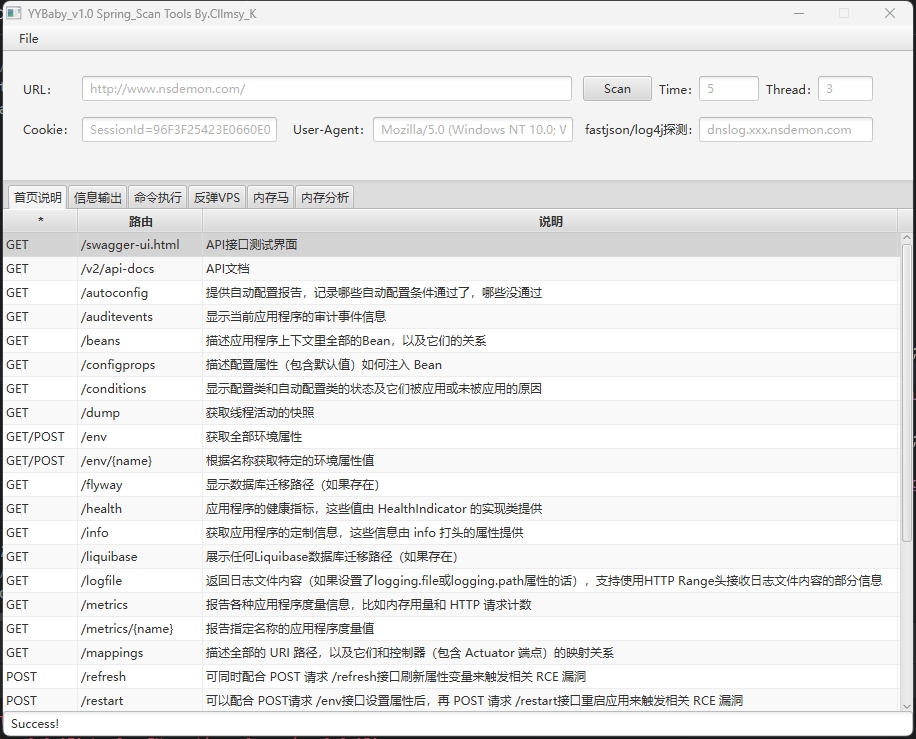Open the 命令执行 tab
The height and width of the screenshot is (739, 916).
tap(158, 198)
